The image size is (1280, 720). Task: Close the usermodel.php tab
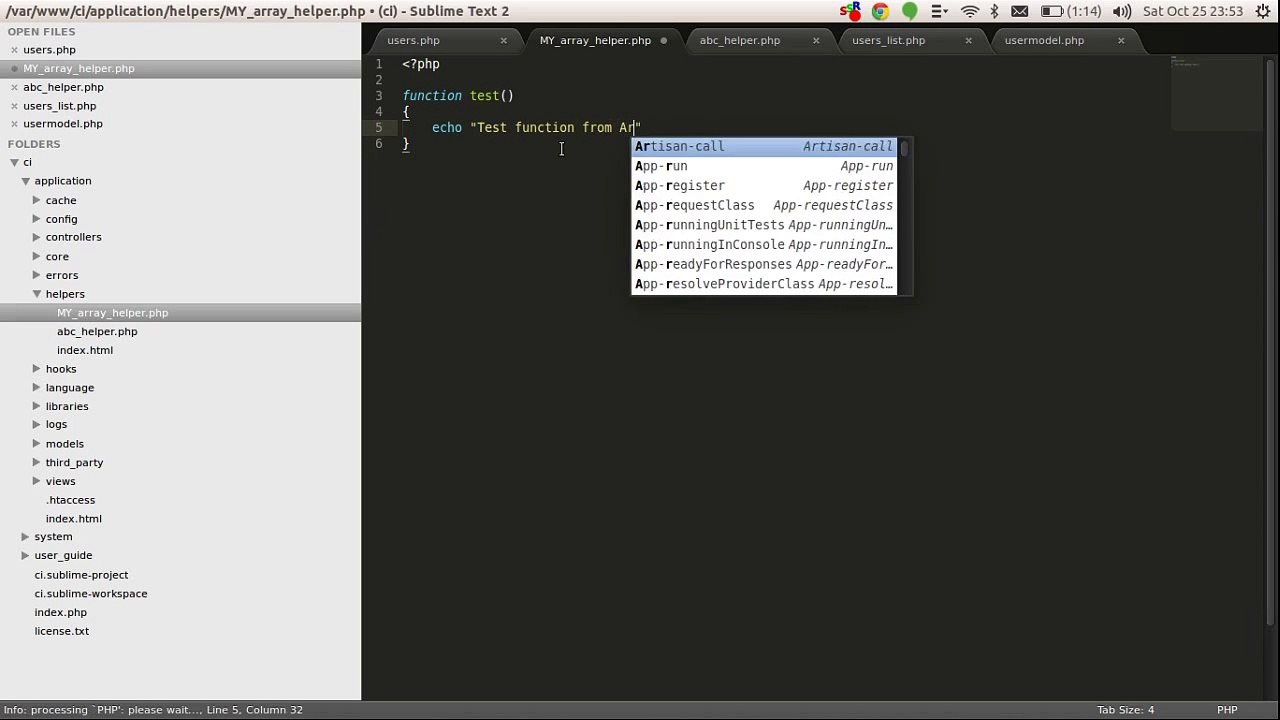tap(1121, 41)
